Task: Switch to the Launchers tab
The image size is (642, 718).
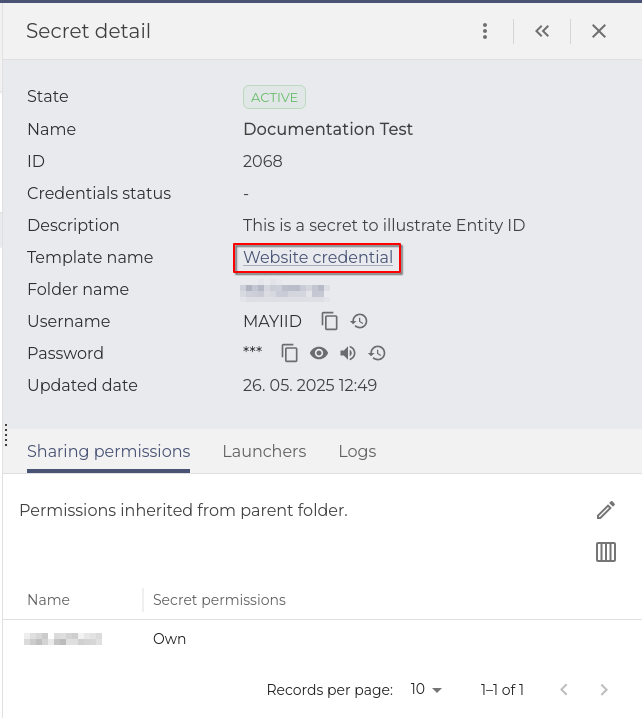Action: 264,451
